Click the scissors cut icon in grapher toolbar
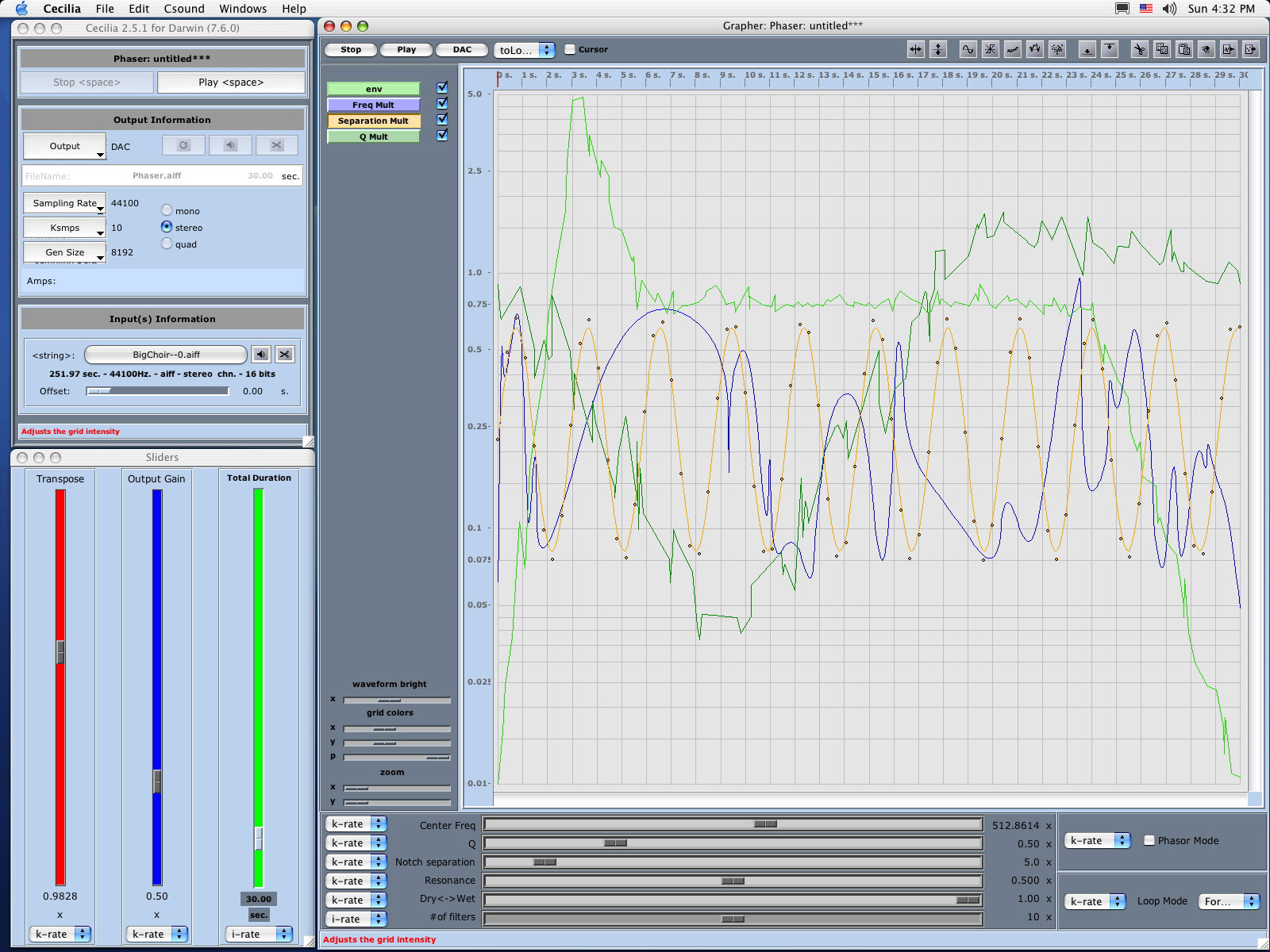Image resolution: width=1270 pixels, height=952 pixels. [x=1139, y=49]
